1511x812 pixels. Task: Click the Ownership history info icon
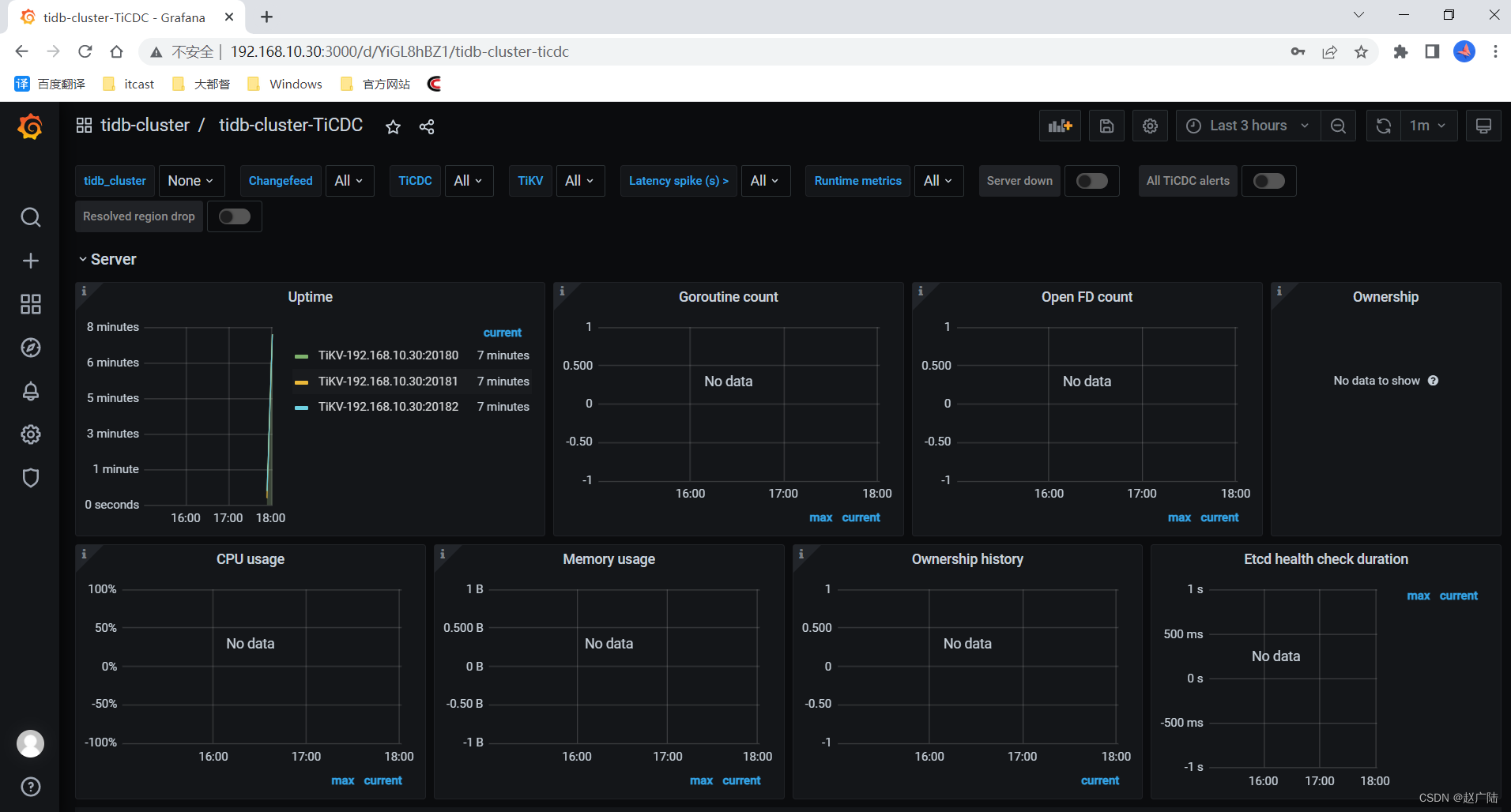[801, 554]
